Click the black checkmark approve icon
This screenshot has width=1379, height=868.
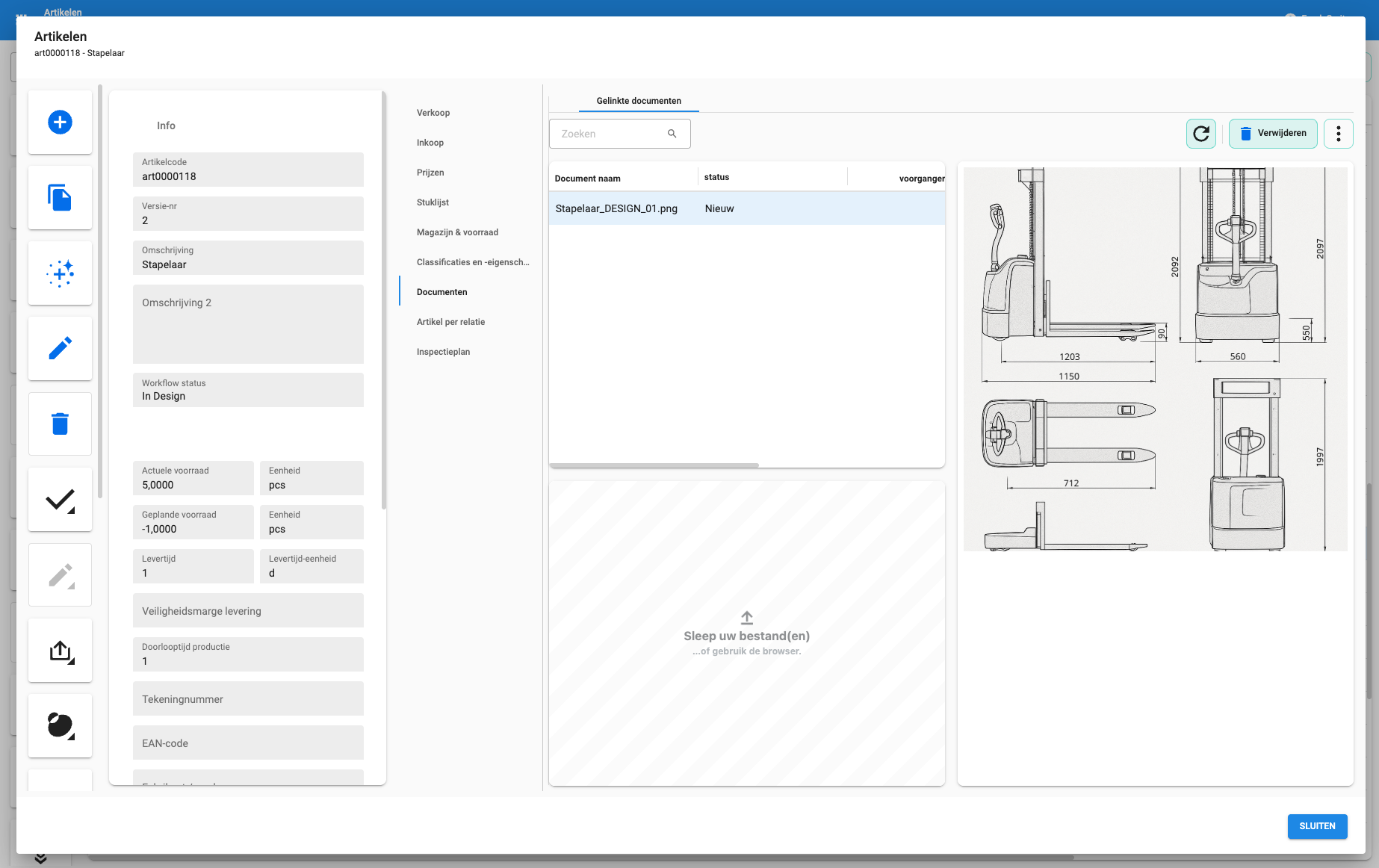point(60,500)
